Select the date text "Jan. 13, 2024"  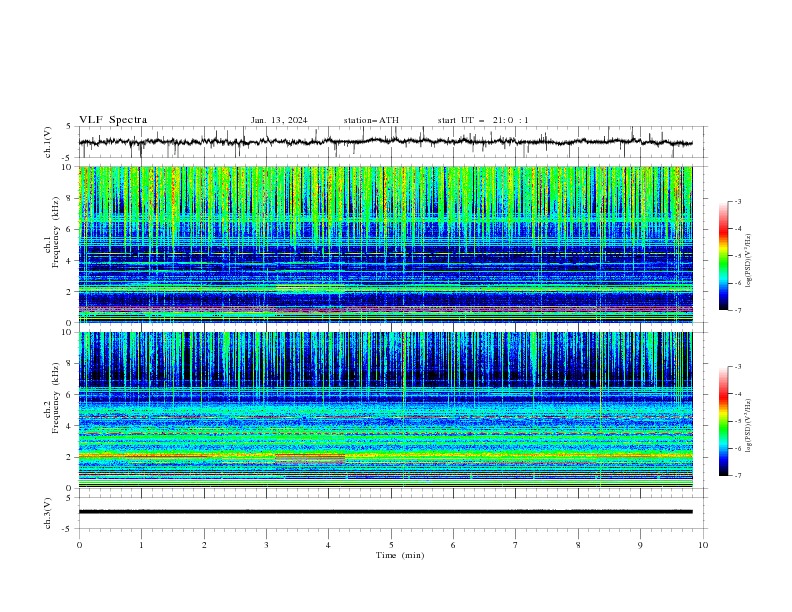pos(279,120)
